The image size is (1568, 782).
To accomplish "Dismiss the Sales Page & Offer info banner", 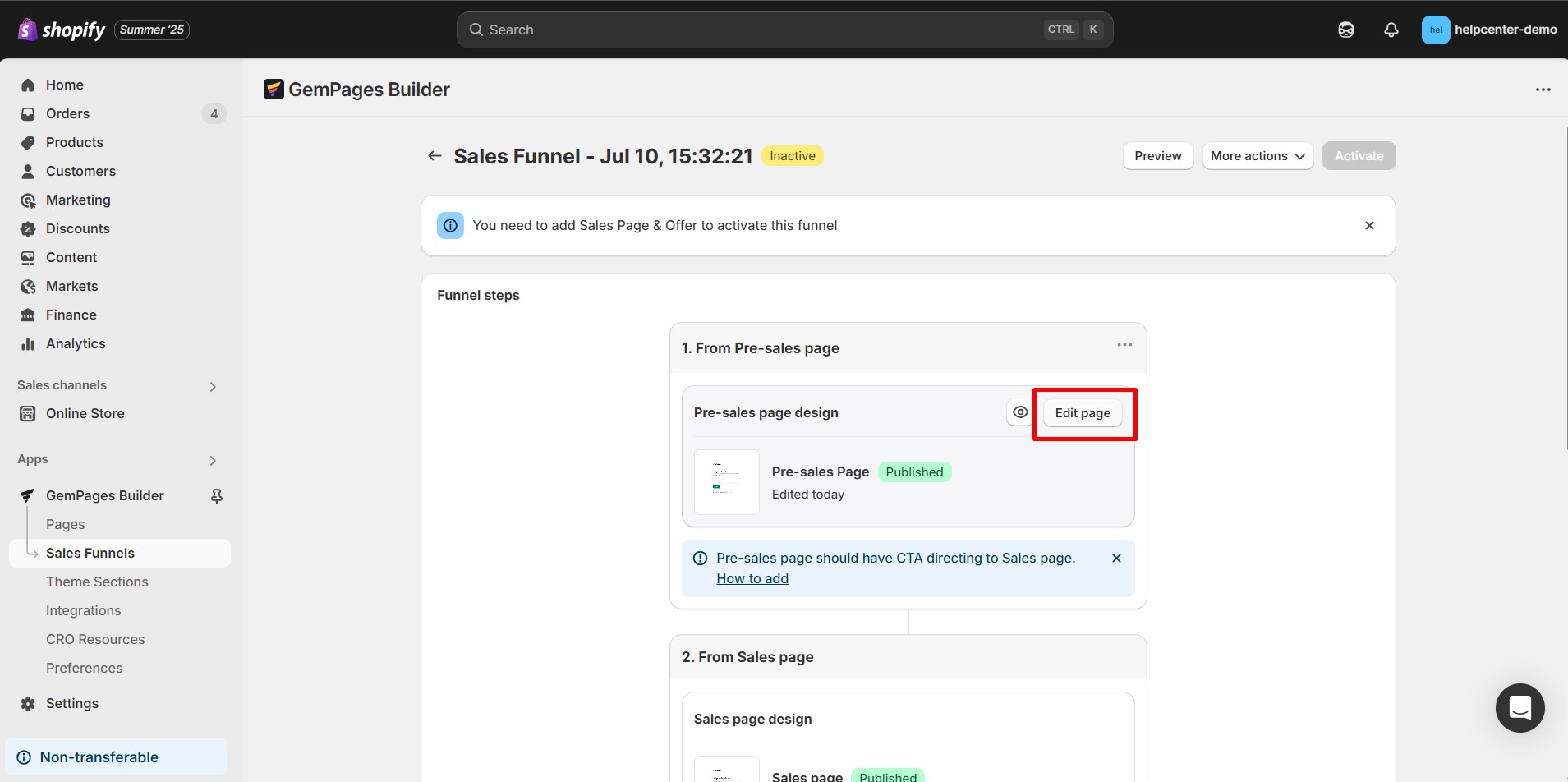I will (x=1369, y=226).
